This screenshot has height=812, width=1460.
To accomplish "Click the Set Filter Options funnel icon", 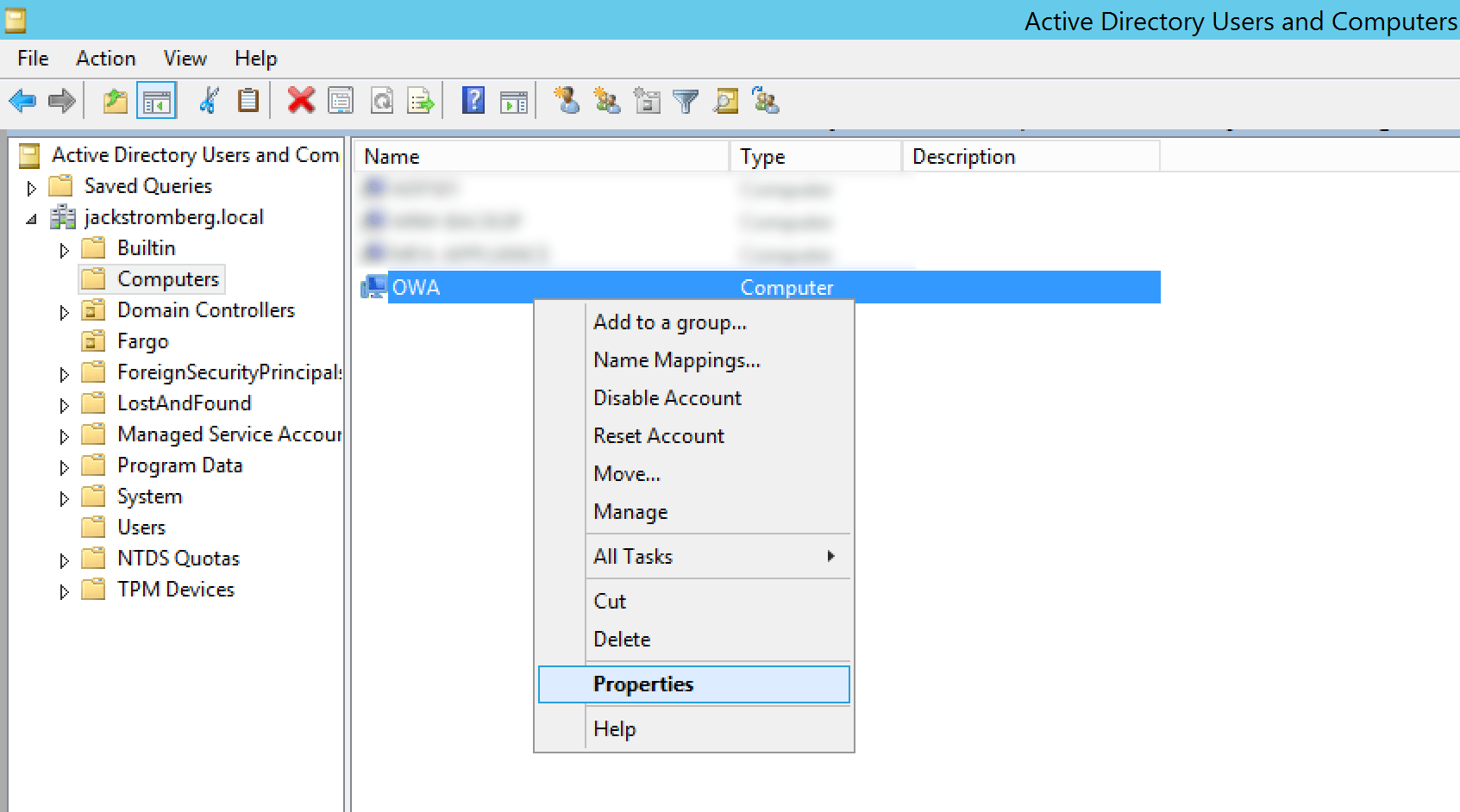I will coord(686,101).
